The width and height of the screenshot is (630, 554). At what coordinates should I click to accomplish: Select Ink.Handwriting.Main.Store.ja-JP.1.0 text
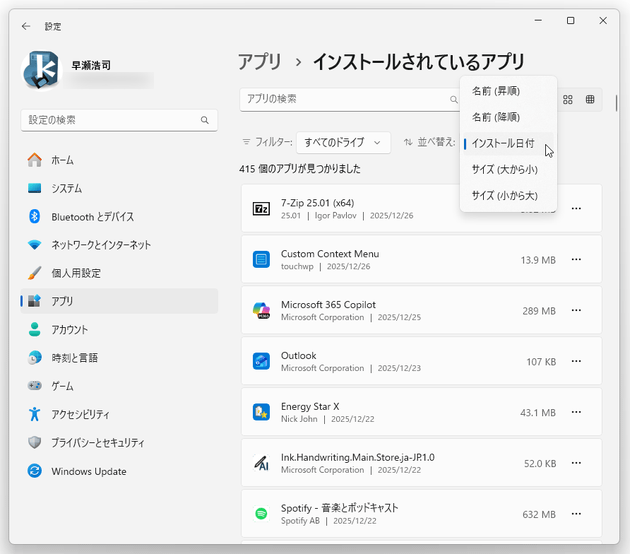[358, 458]
